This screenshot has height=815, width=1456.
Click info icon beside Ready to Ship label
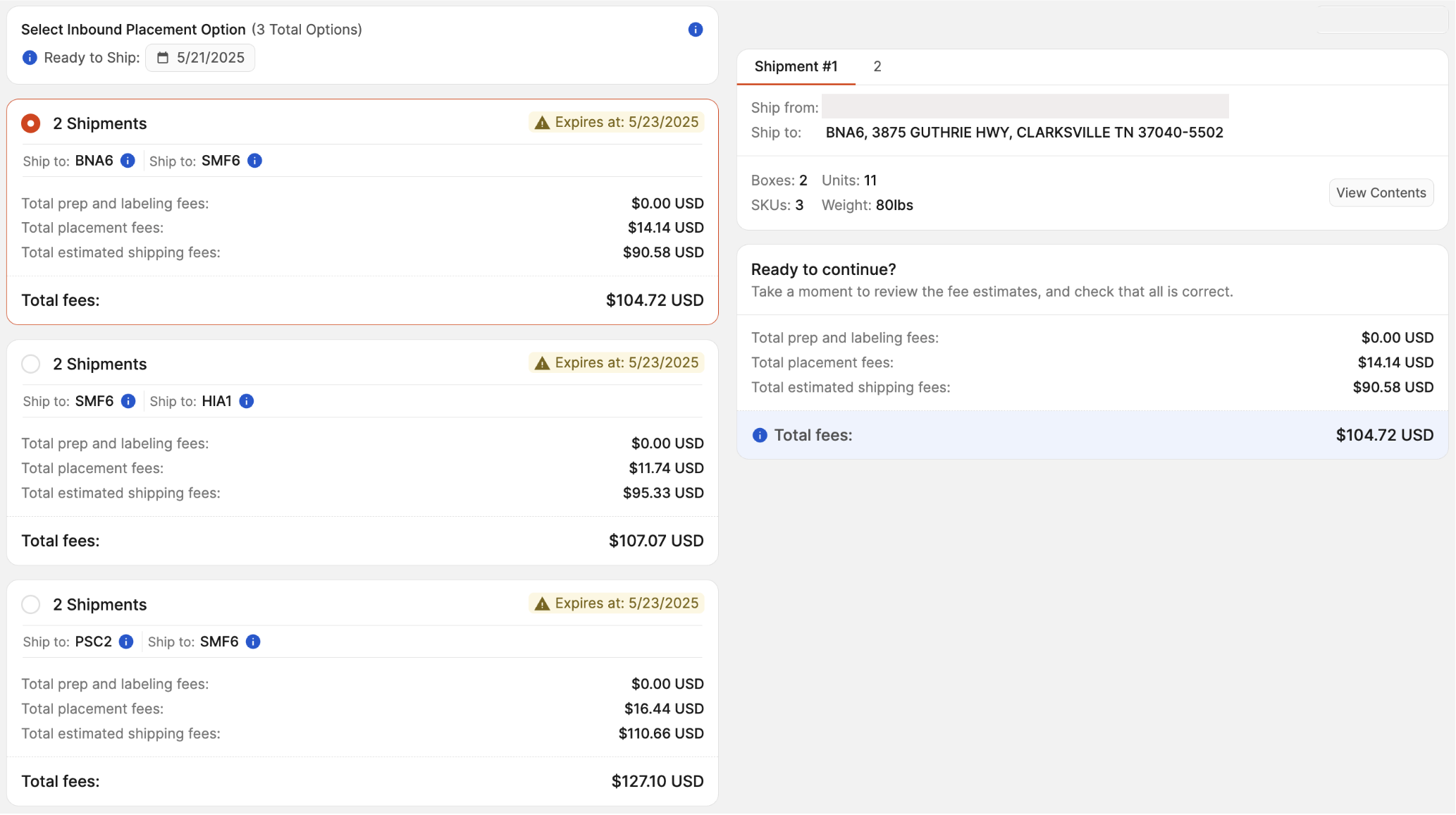point(30,58)
